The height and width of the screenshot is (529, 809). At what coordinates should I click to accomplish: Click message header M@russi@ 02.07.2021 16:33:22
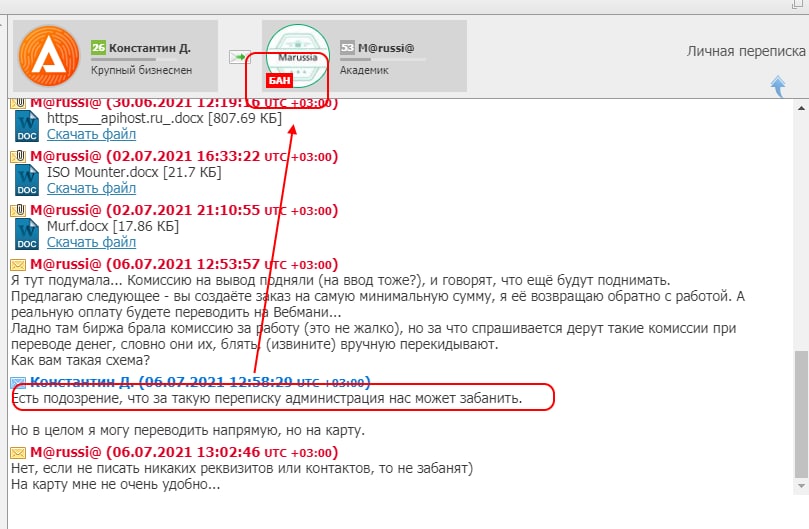(x=184, y=156)
